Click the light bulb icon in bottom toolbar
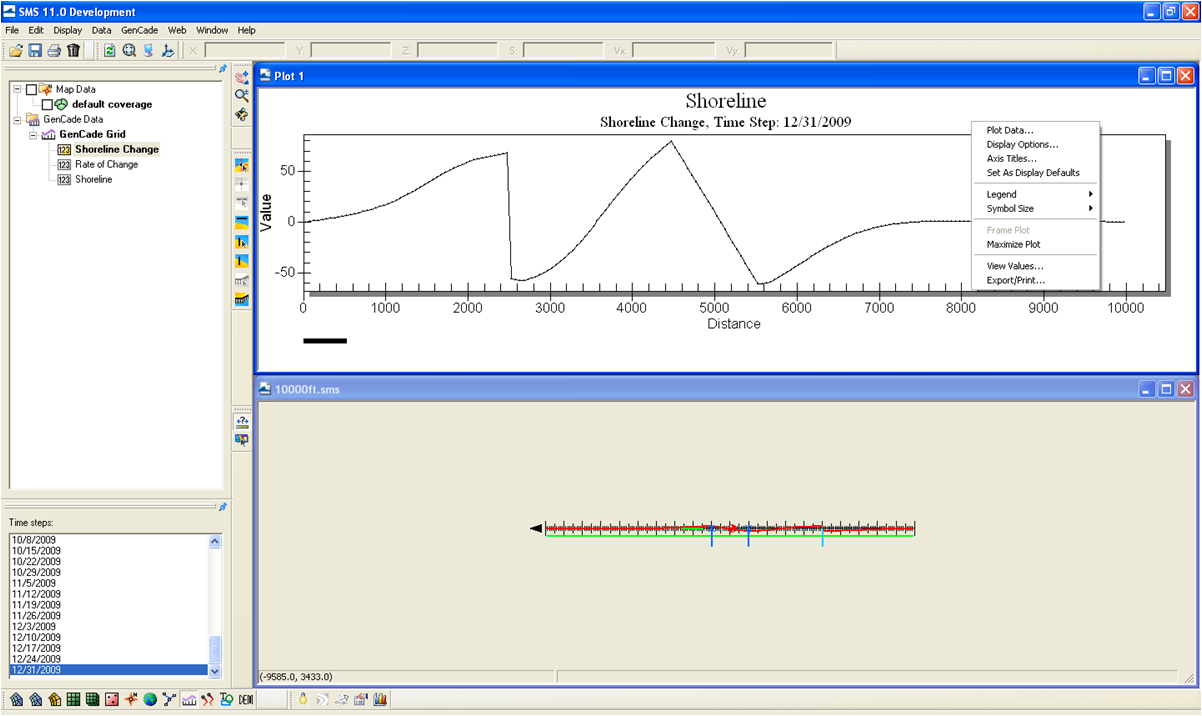The width and height of the screenshot is (1202, 716). (303, 699)
